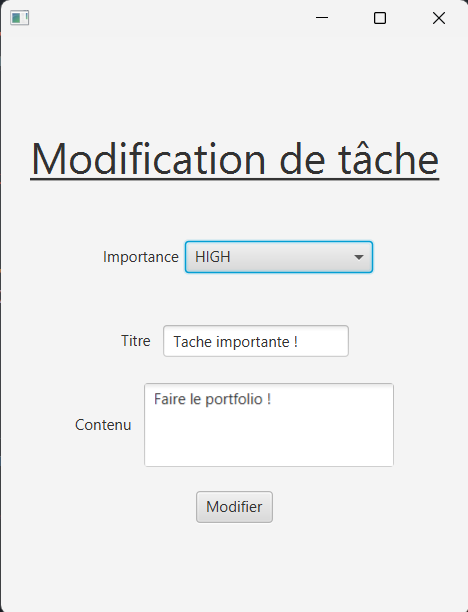Viewport: 468px width, 612px height.
Task: Select the HIGH text in the combo box
Action: pyautogui.click(x=213, y=257)
